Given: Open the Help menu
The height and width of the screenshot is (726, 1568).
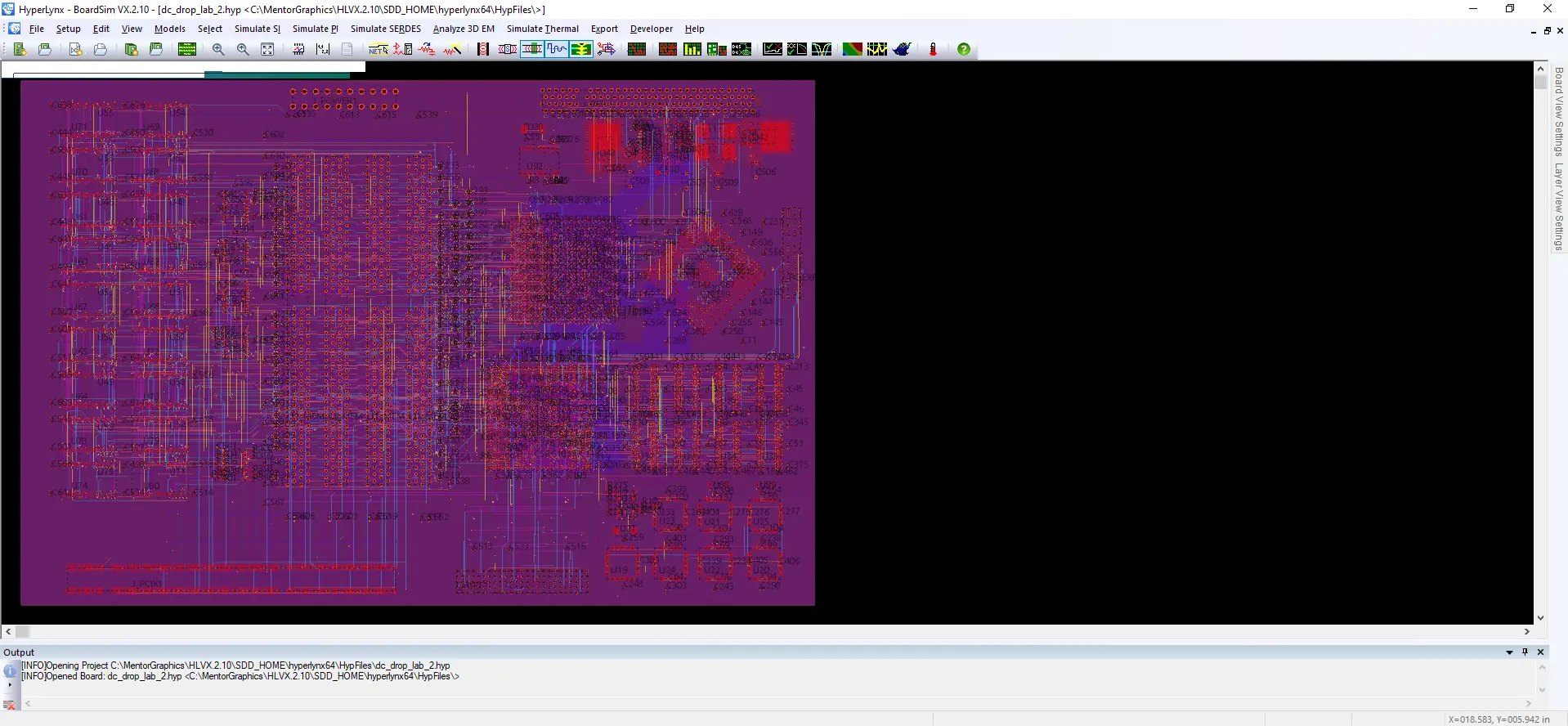Looking at the screenshot, I should 695,29.
